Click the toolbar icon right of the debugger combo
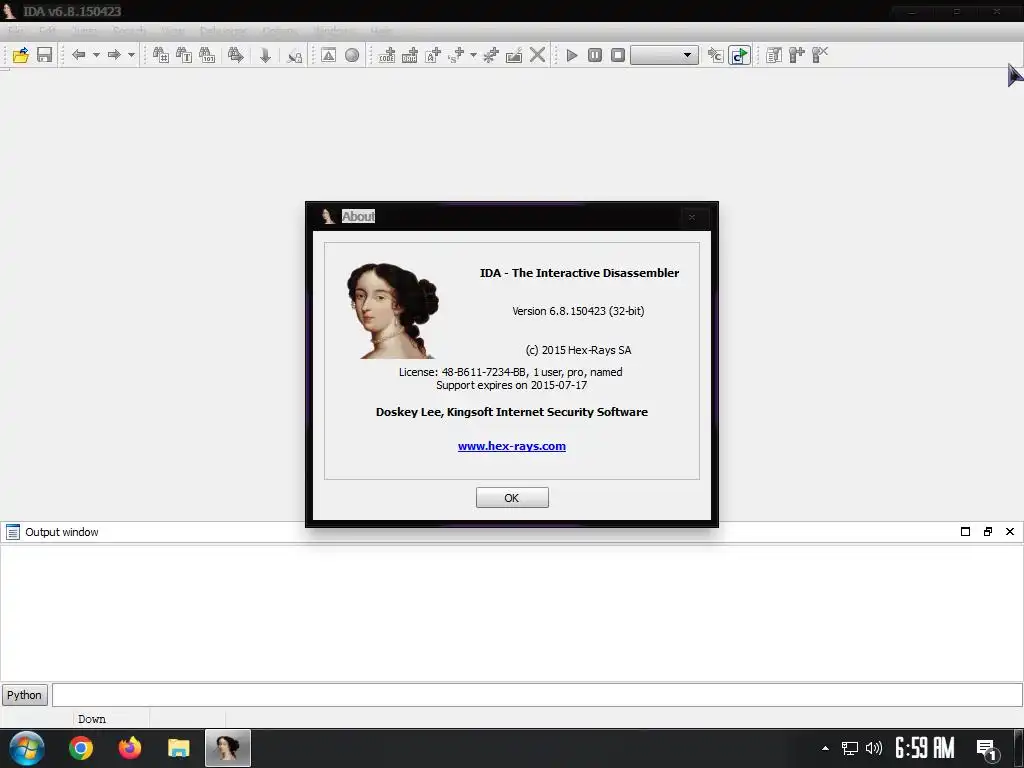 click(716, 56)
